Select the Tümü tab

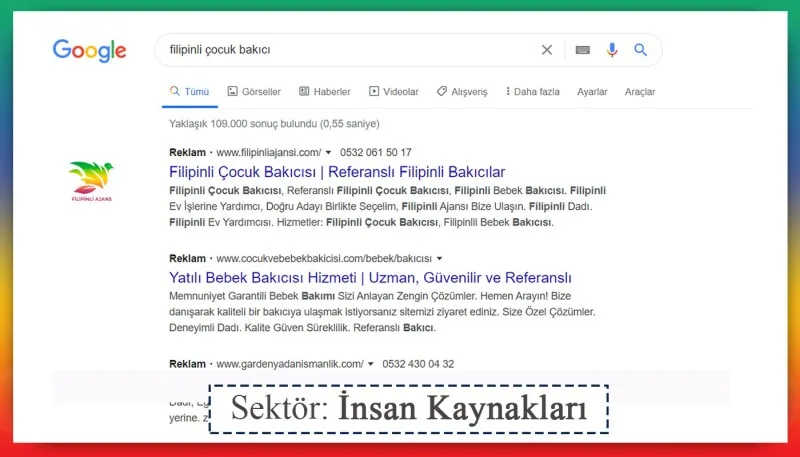(x=190, y=92)
